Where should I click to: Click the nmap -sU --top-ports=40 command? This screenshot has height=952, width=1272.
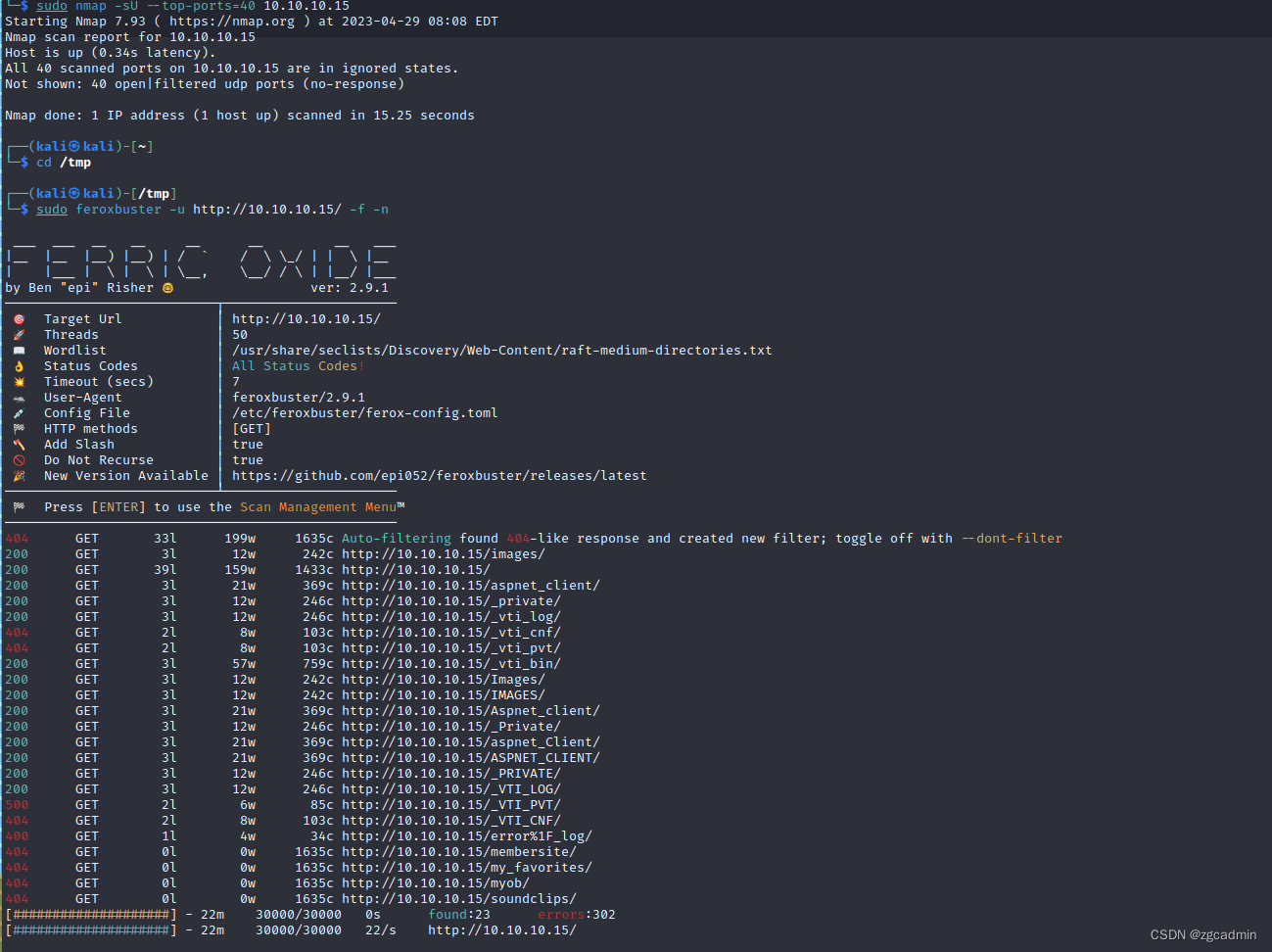pos(193,6)
